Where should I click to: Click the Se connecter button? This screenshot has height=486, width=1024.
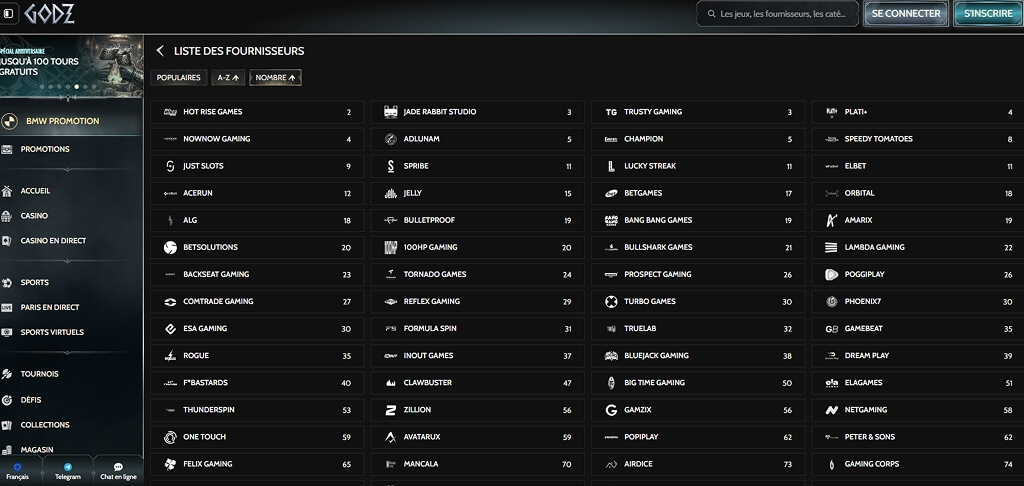click(x=906, y=14)
